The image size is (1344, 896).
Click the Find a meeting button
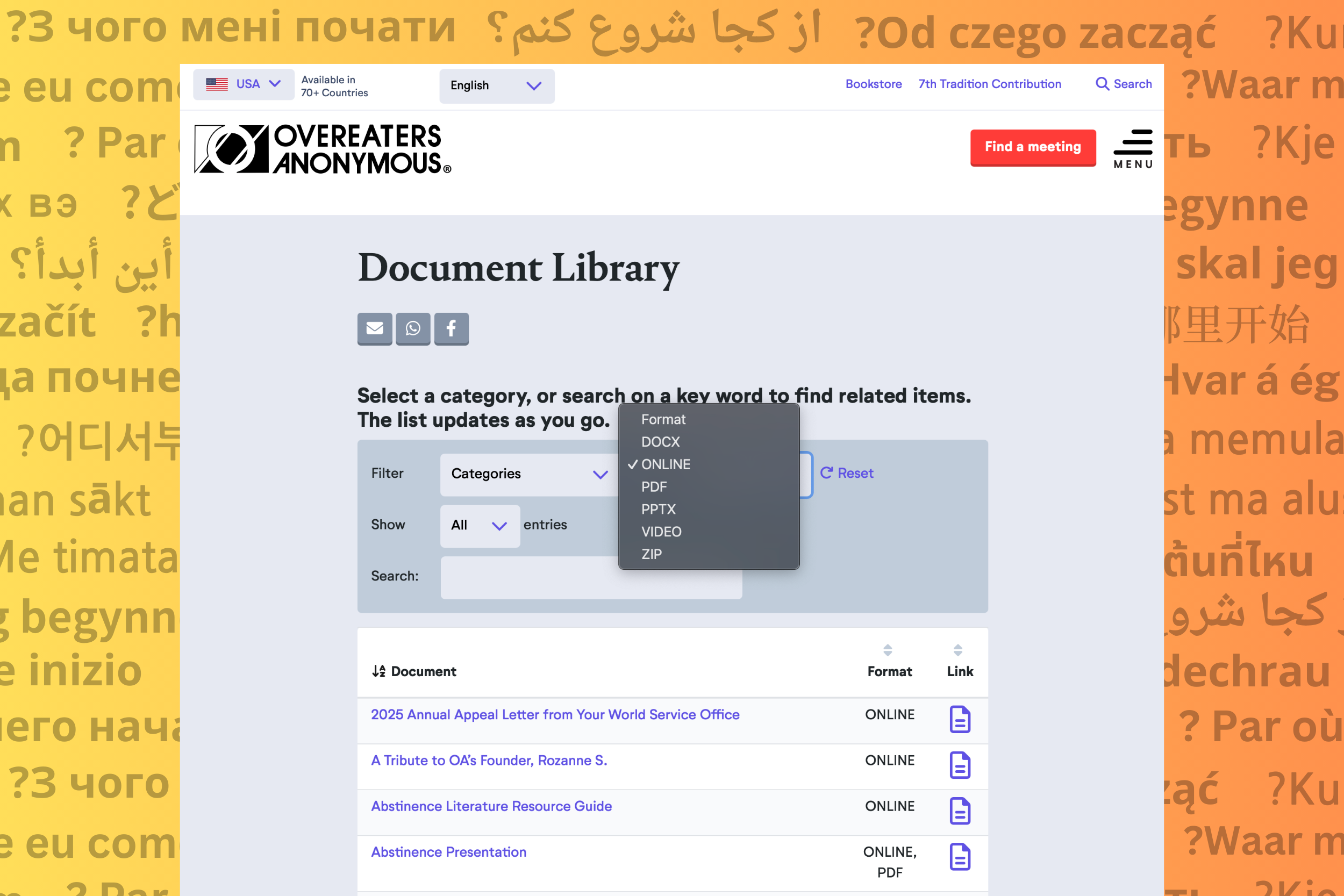tap(1033, 147)
